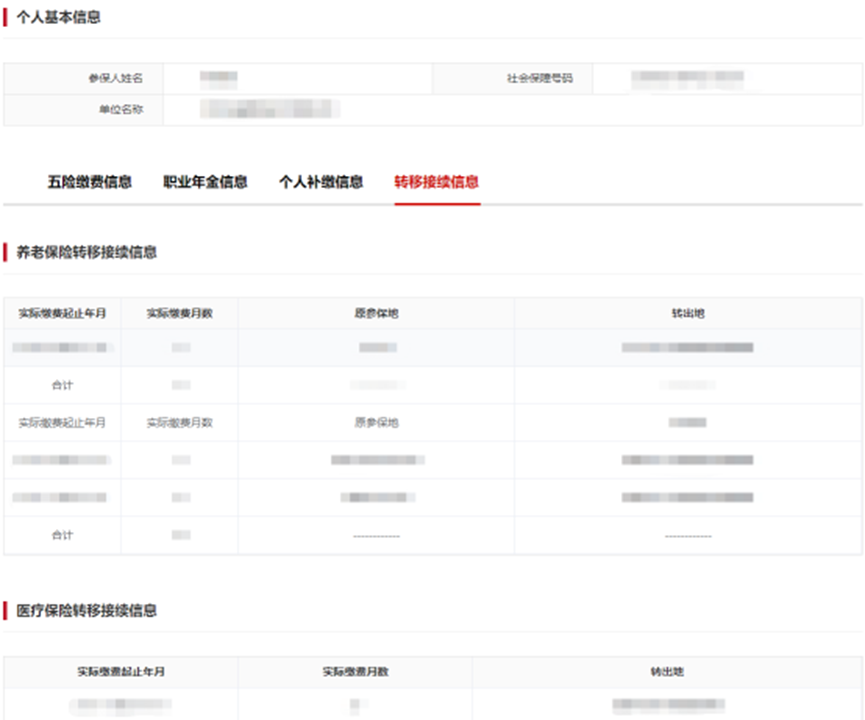This screenshot has width=865, height=720.
Task: Click 实际缴费月数 header in medical insurance table
Action: tap(355, 672)
